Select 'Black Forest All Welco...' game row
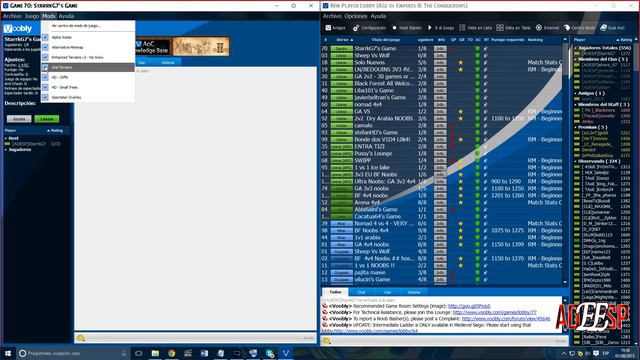The height and width of the screenshot is (360, 640). (x=443, y=83)
